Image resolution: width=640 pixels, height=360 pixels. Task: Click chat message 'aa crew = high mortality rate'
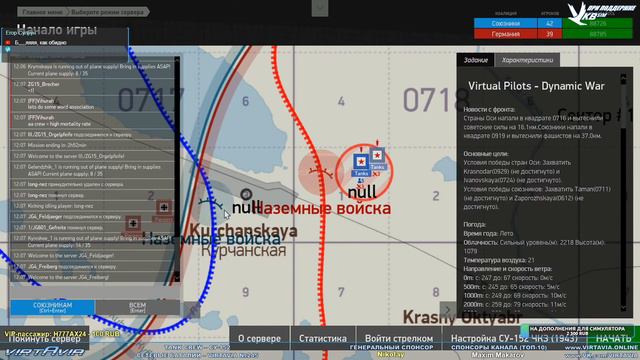point(59,124)
